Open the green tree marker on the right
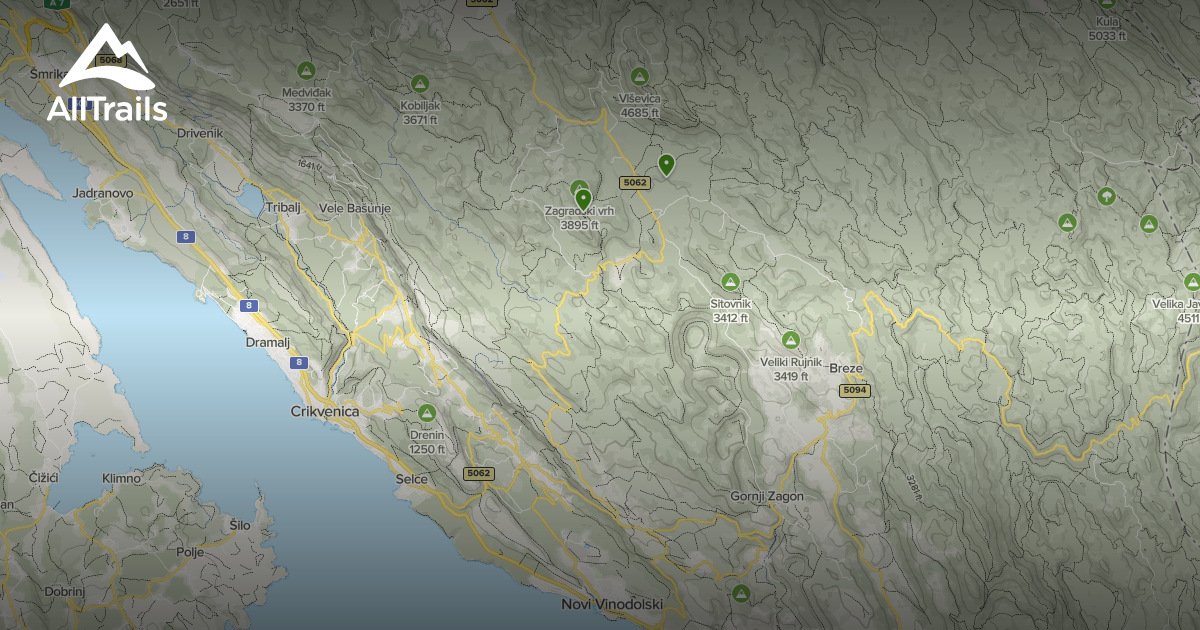Image resolution: width=1200 pixels, height=630 pixels. [1106, 195]
